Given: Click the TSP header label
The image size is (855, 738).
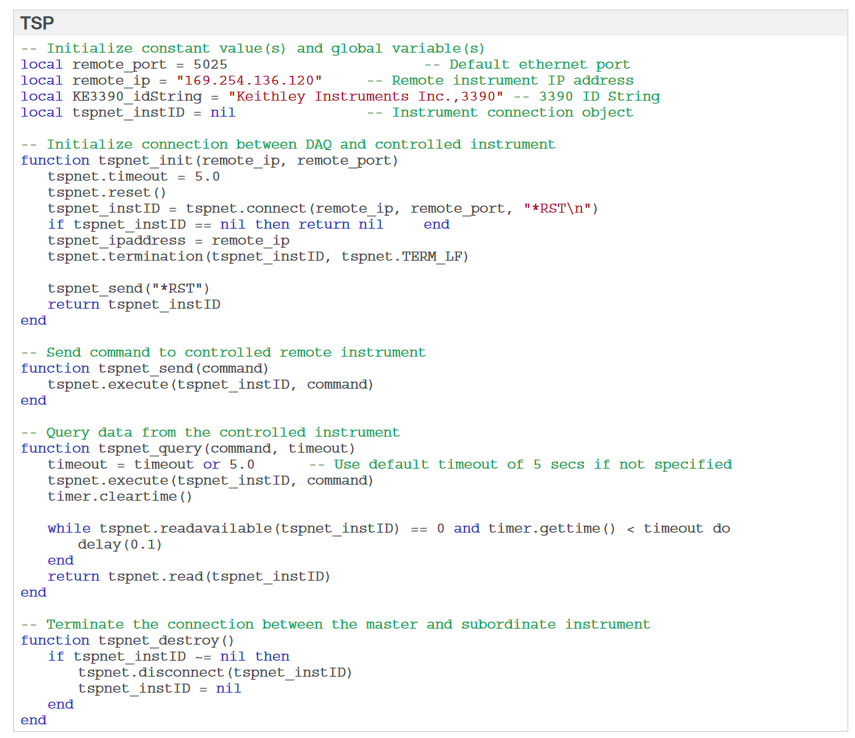Looking at the screenshot, I should coord(37,23).
